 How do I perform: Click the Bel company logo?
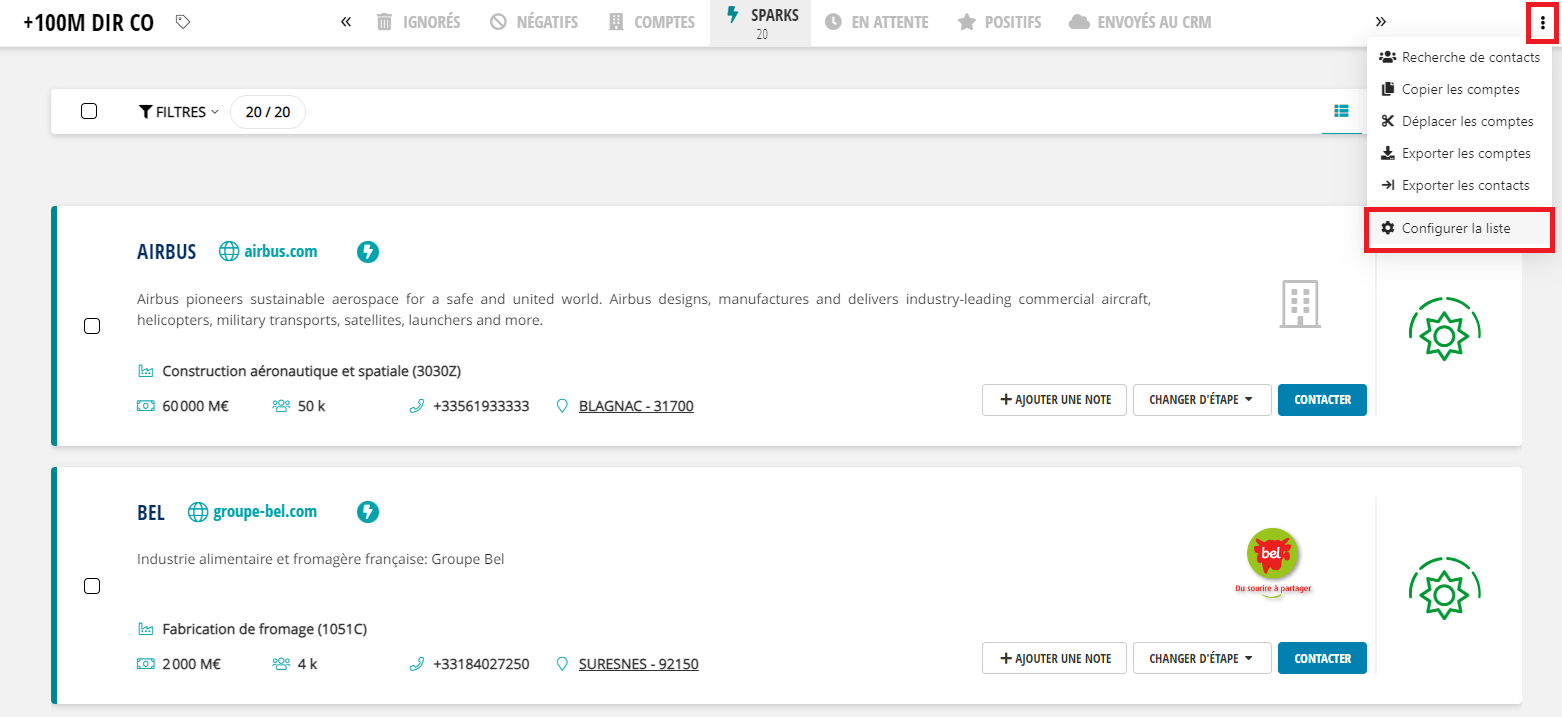click(1273, 561)
